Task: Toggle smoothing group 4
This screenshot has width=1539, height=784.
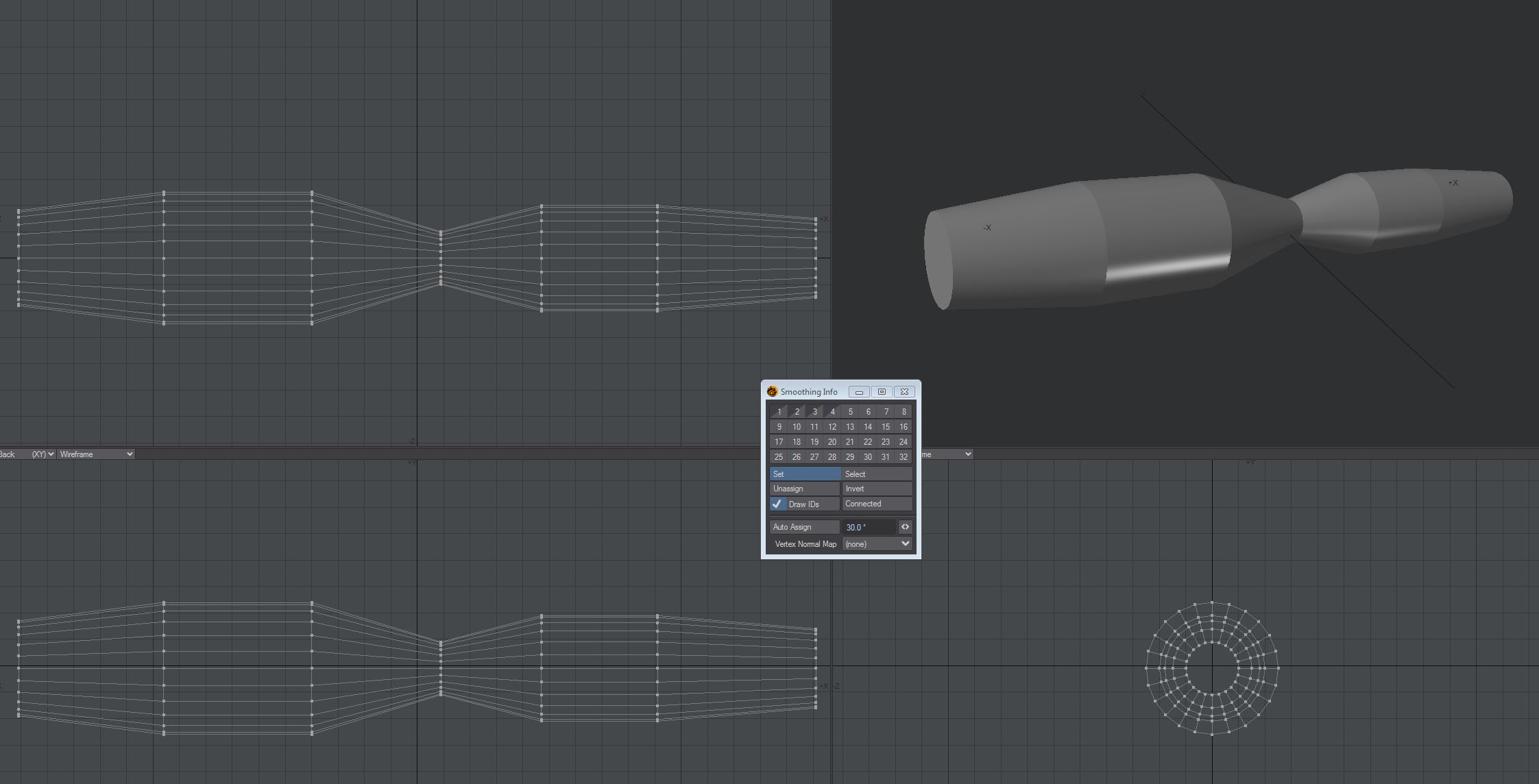Action: click(x=832, y=412)
